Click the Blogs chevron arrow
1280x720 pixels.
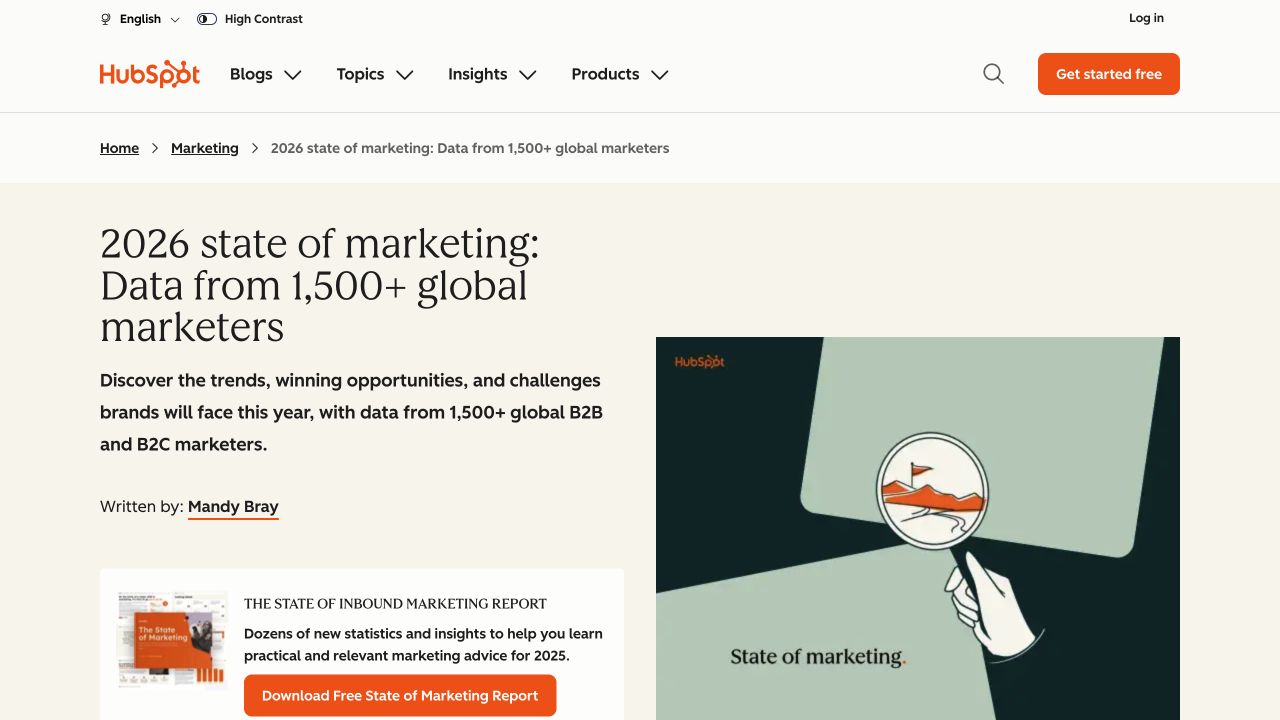click(x=292, y=75)
